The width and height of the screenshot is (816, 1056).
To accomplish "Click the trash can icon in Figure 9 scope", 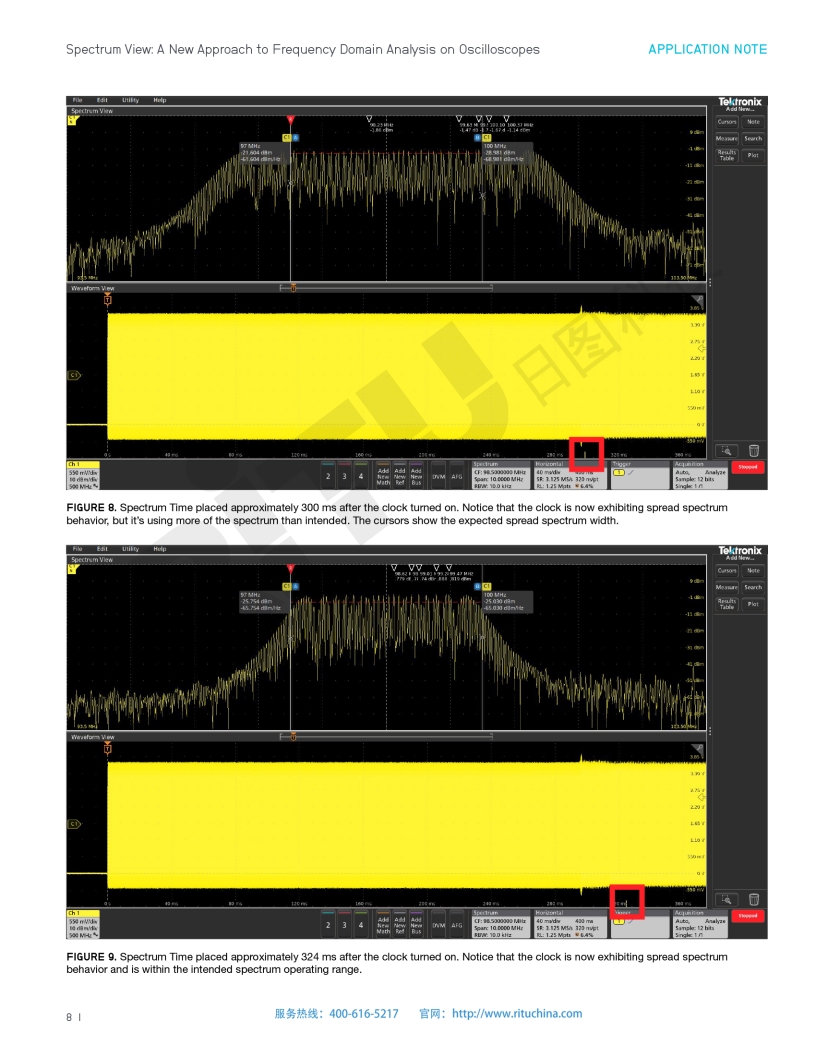I will coord(753,900).
